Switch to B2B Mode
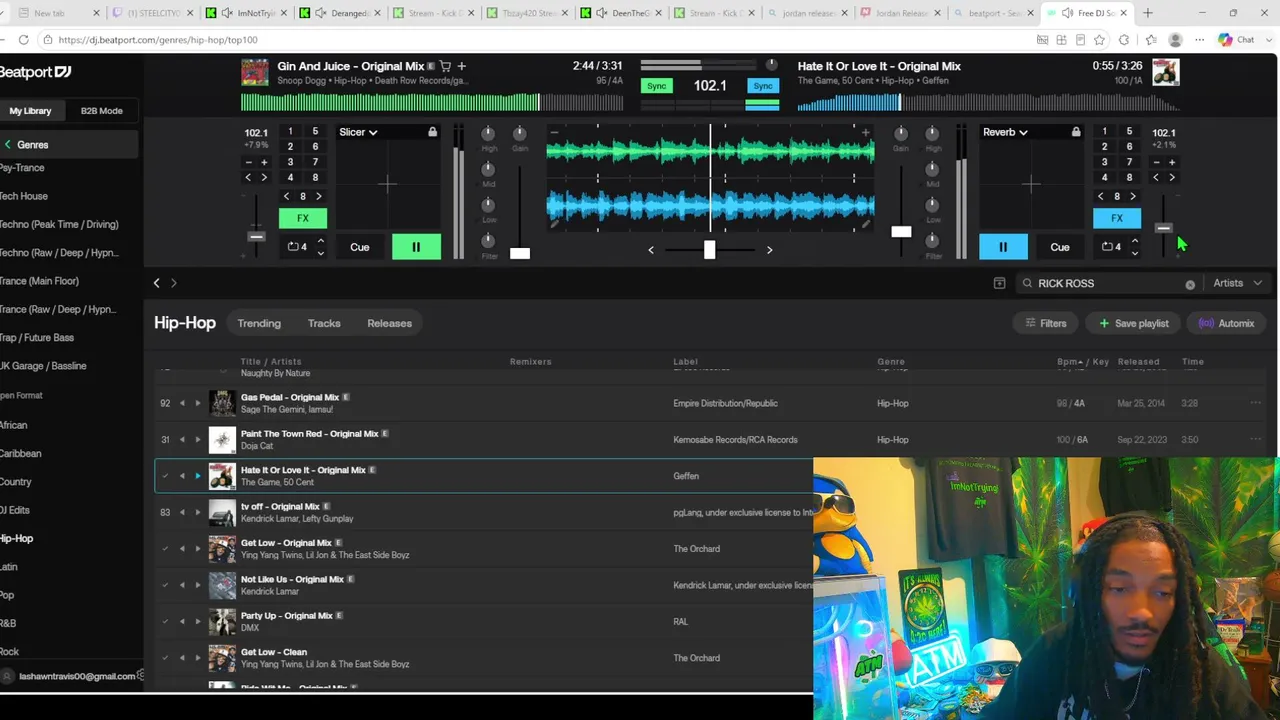The image size is (1280, 720). (102, 111)
